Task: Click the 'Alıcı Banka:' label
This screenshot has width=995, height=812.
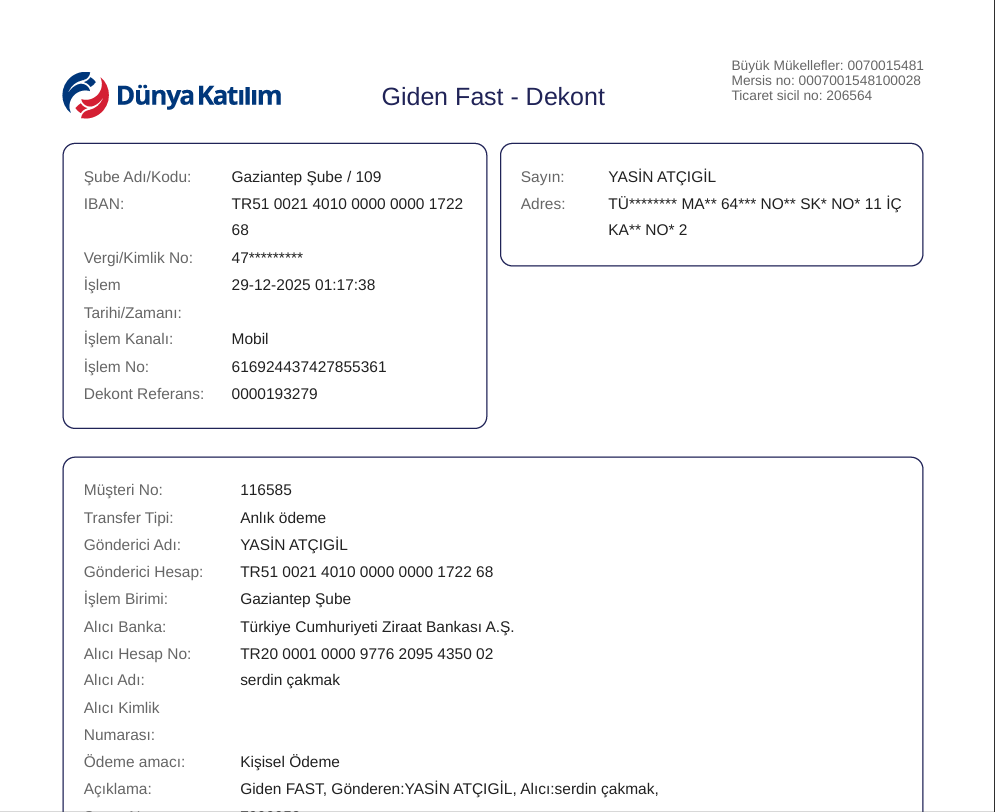Action: 124,627
